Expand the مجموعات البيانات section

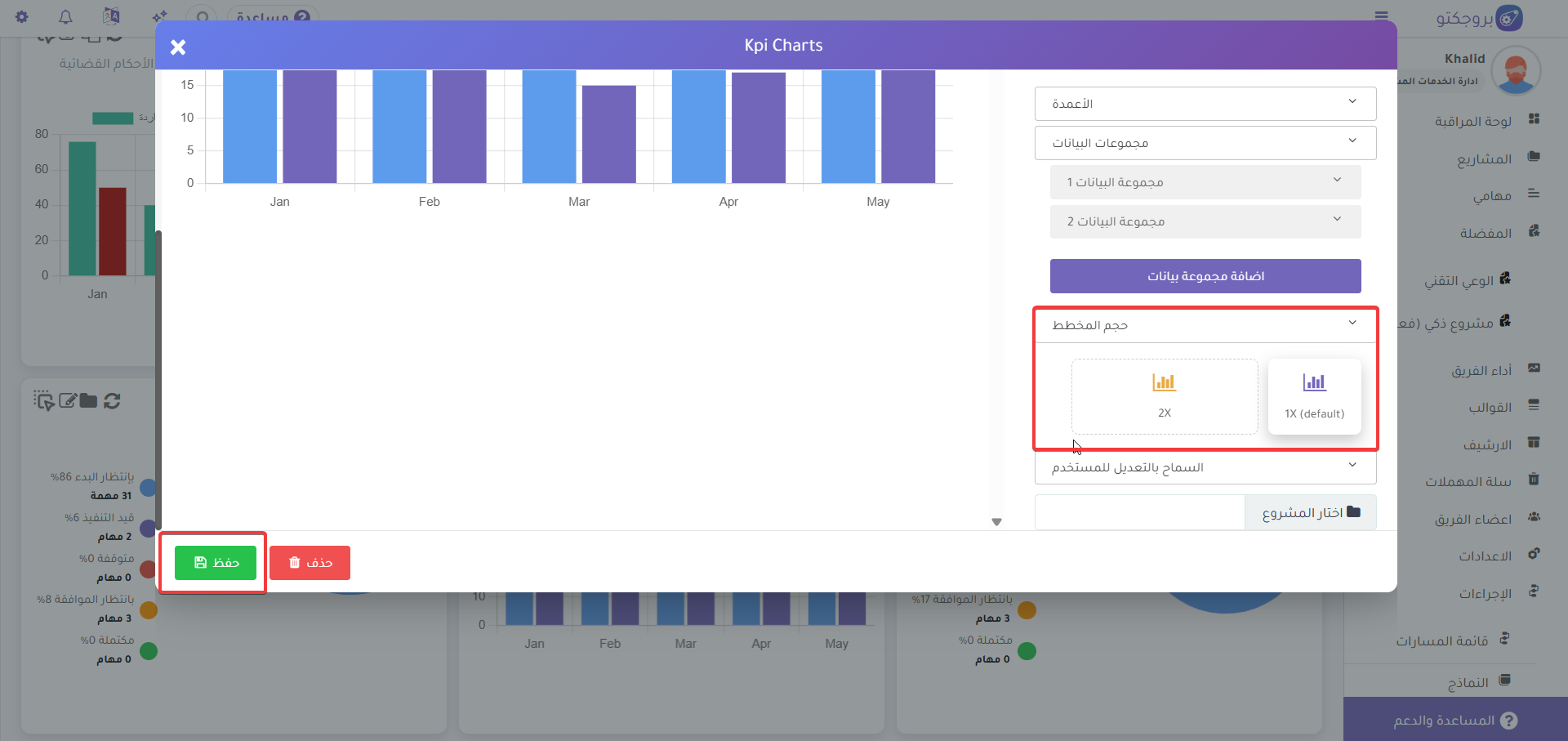pyautogui.click(x=1205, y=143)
